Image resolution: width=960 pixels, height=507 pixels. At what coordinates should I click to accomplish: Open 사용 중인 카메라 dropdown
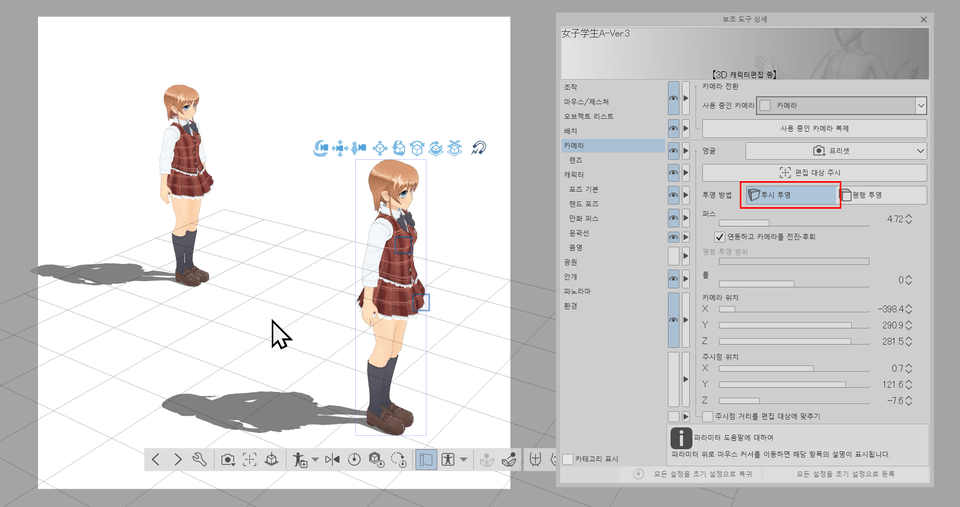pos(841,105)
